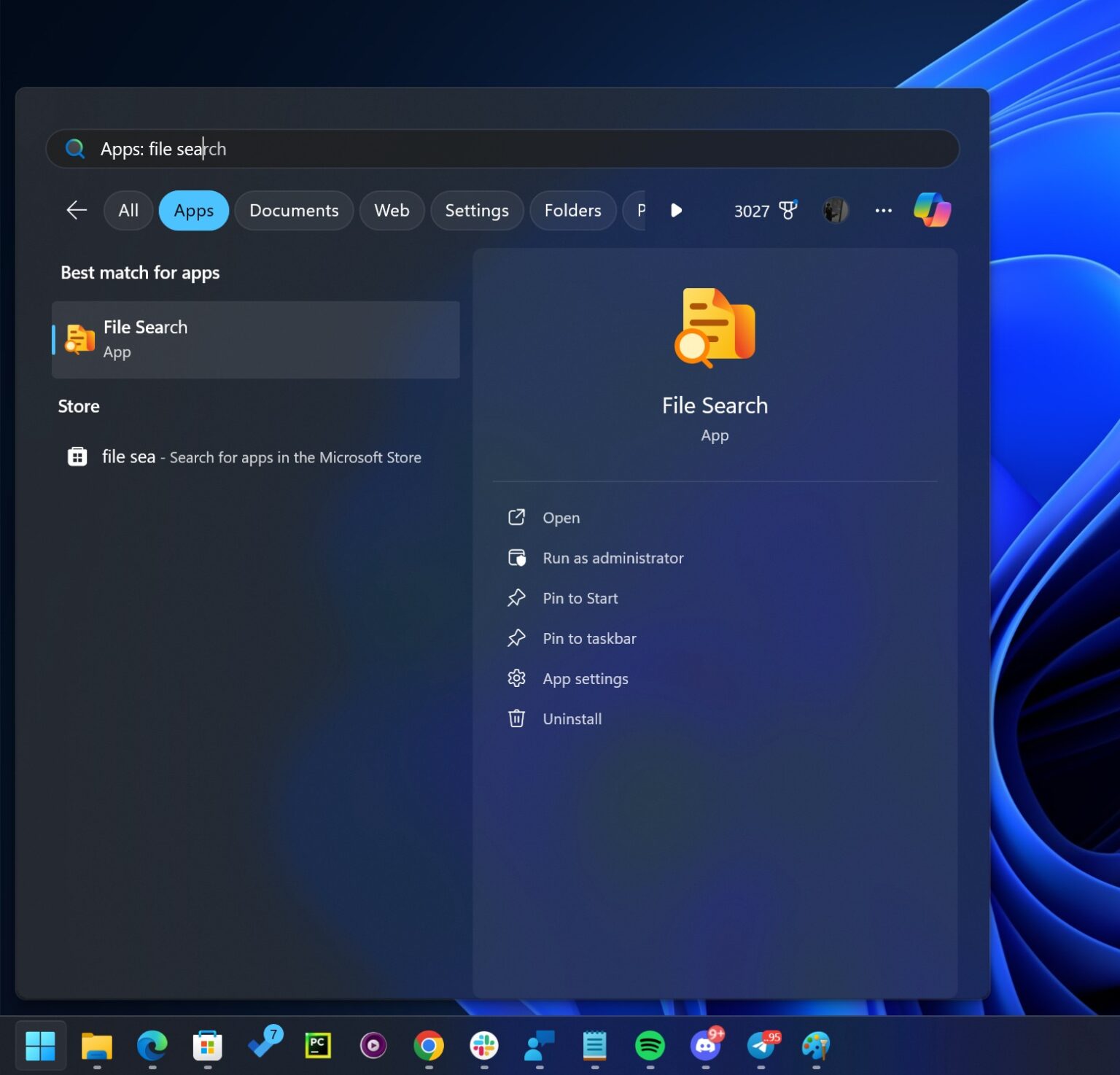Open the File Search app icon
Screen dimensions: 1120x1075
pos(80,338)
